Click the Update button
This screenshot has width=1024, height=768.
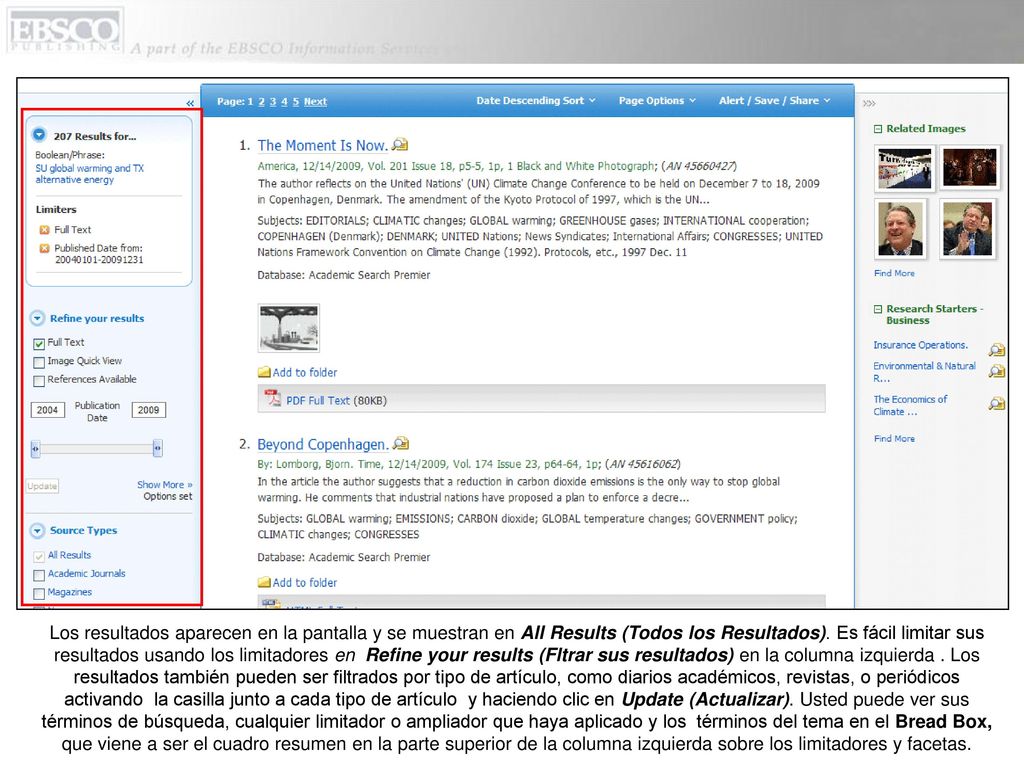pyautogui.click(x=42, y=486)
